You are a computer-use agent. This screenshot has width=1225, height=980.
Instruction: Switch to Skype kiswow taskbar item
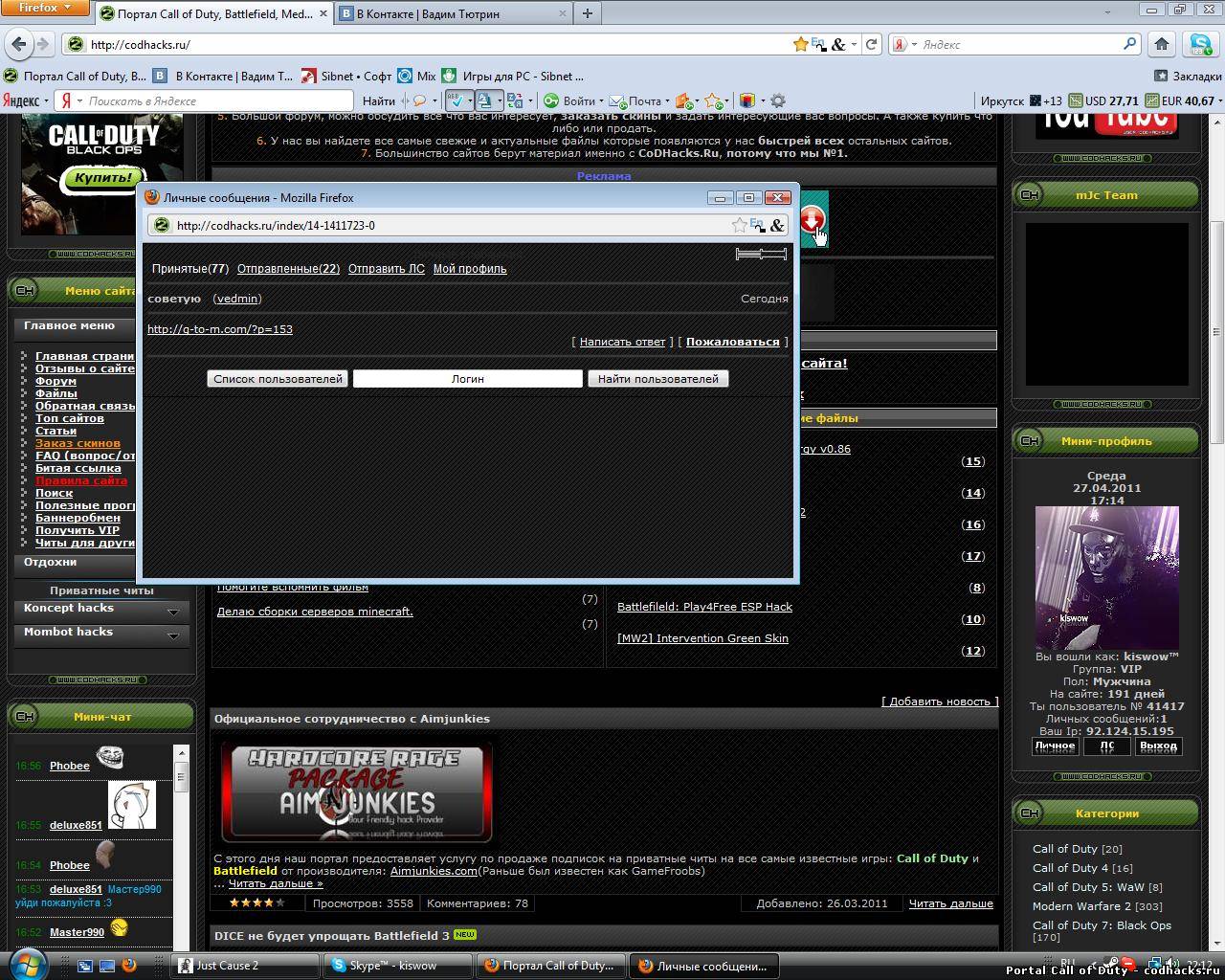pyautogui.click(x=397, y=966)
